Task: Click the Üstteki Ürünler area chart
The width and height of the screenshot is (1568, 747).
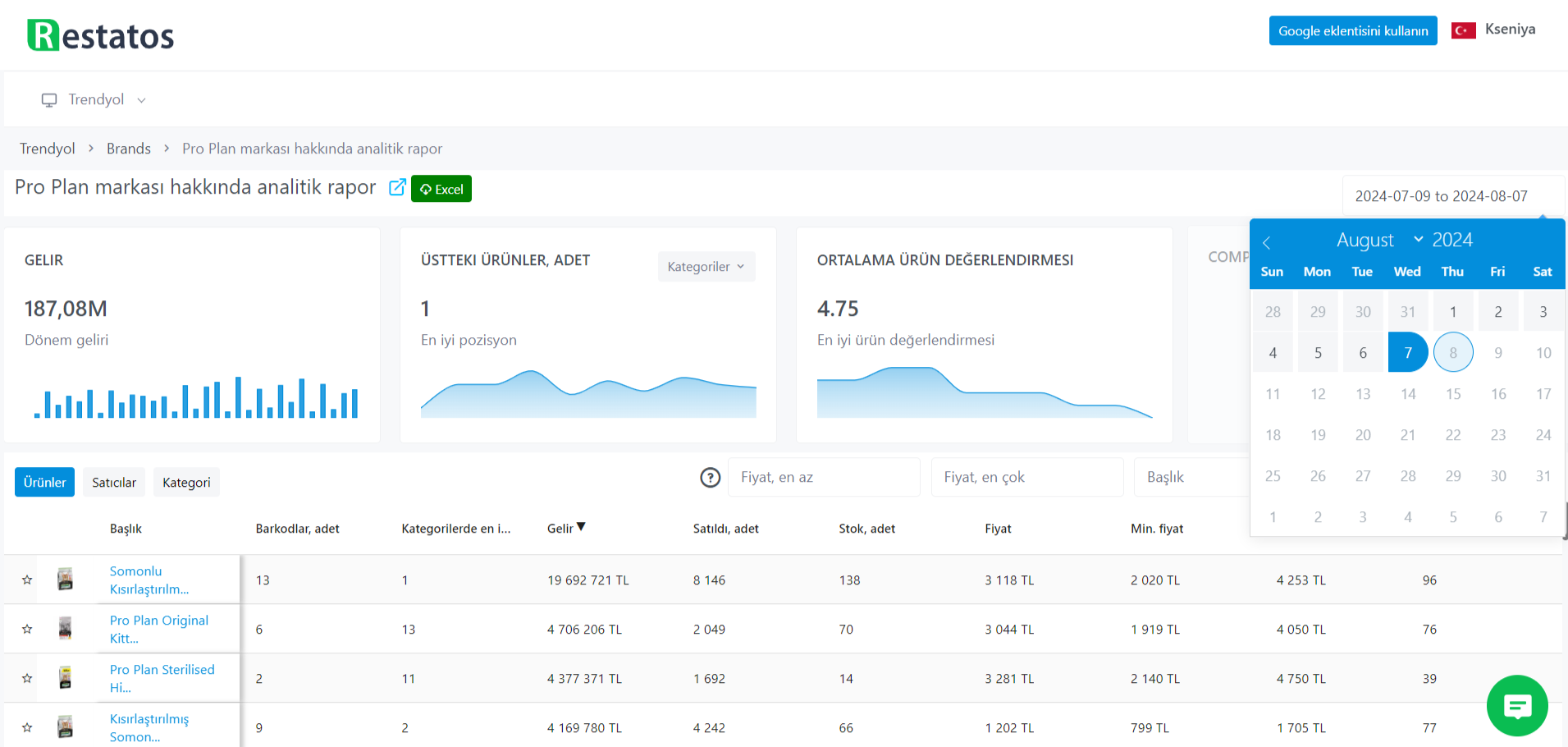Action: point(588,394)
